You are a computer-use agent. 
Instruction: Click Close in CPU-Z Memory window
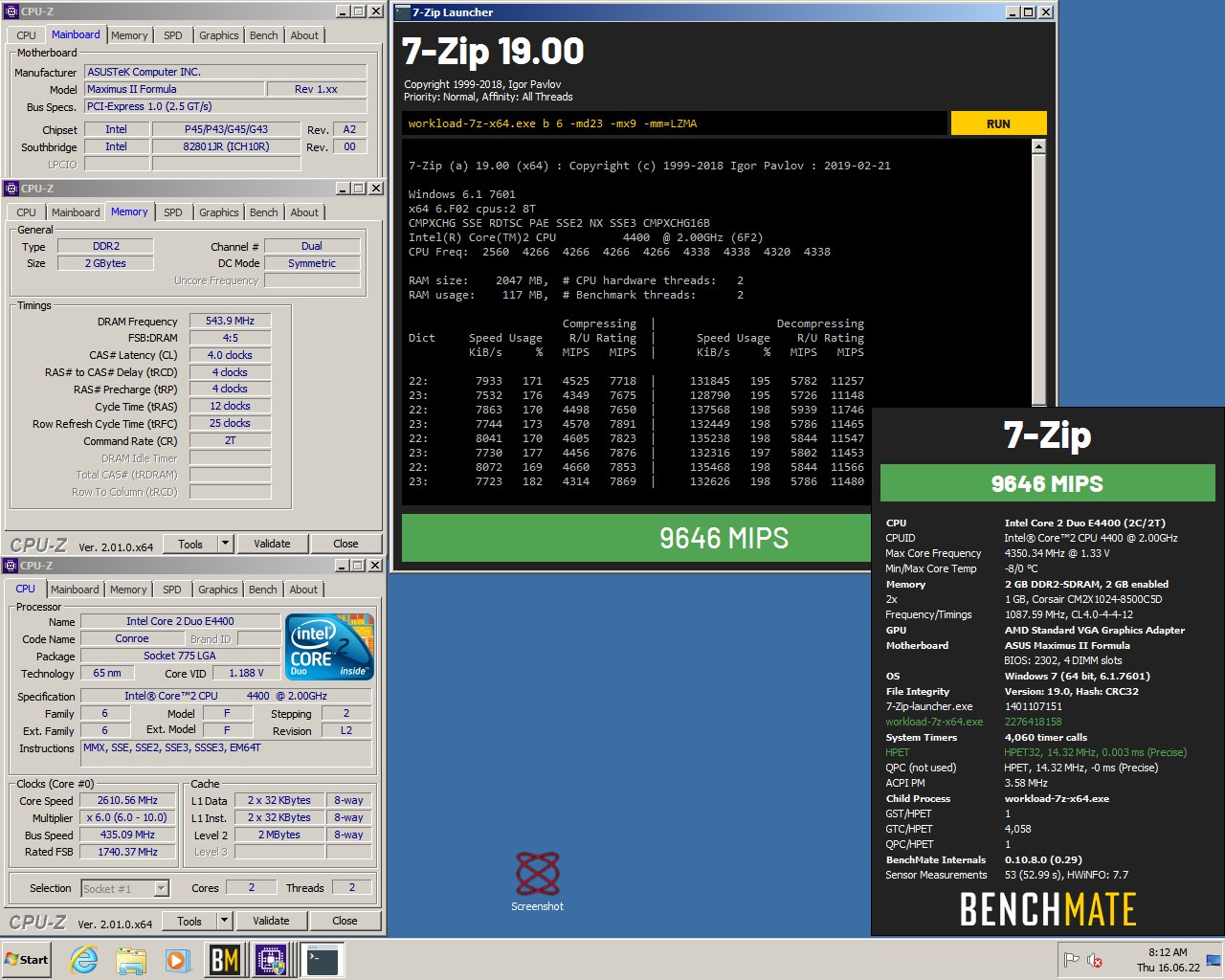(345, 544)
